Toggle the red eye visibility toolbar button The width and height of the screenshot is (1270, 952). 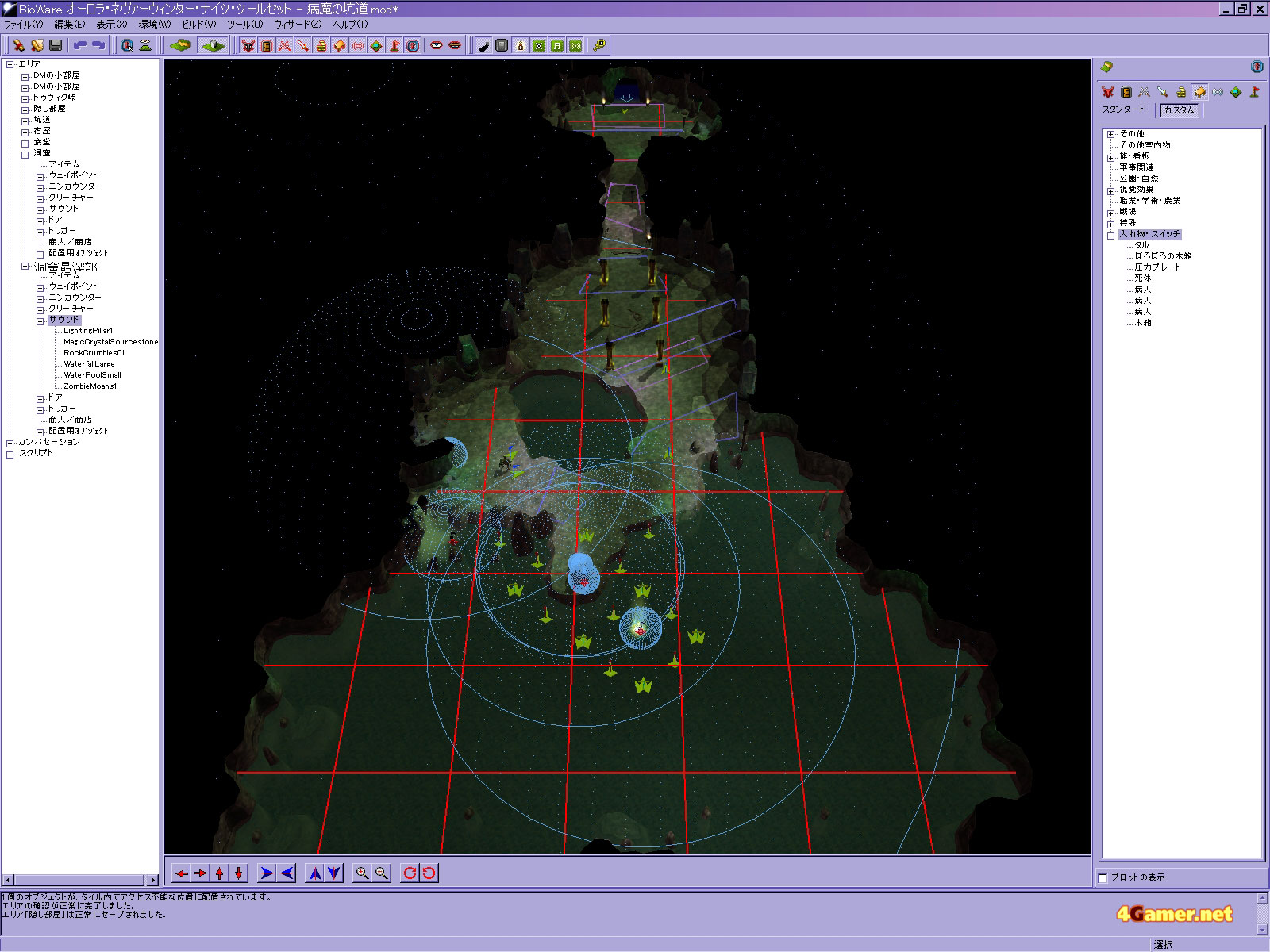437,46
